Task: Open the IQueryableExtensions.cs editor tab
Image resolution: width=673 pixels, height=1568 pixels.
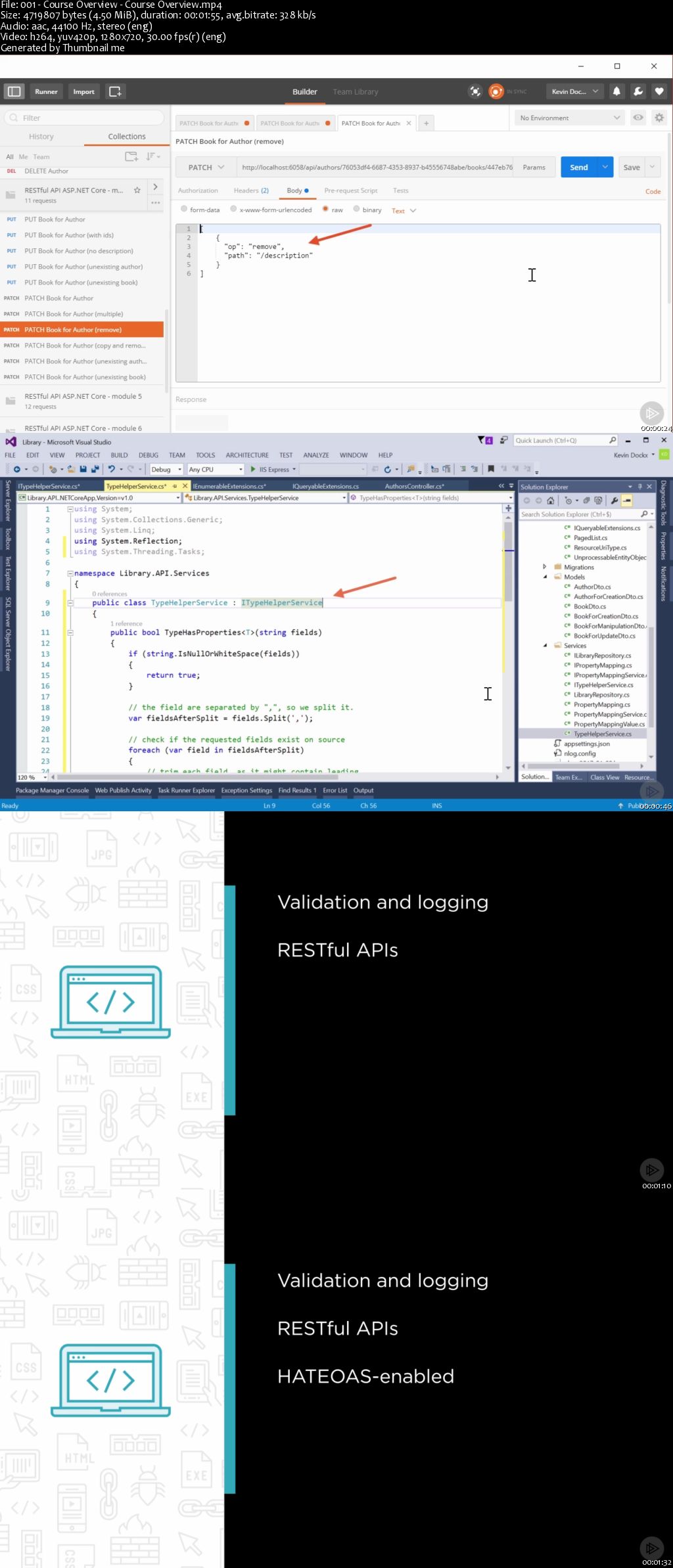Action: pyautogui.click(x=325, y=486)
